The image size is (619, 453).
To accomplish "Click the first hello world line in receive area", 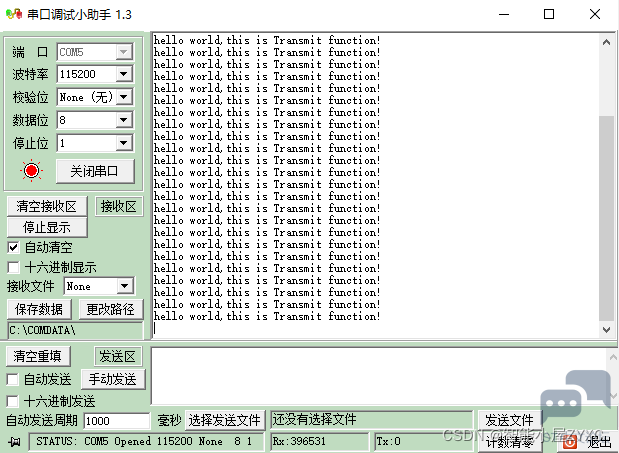I will (x=267, y=40).
